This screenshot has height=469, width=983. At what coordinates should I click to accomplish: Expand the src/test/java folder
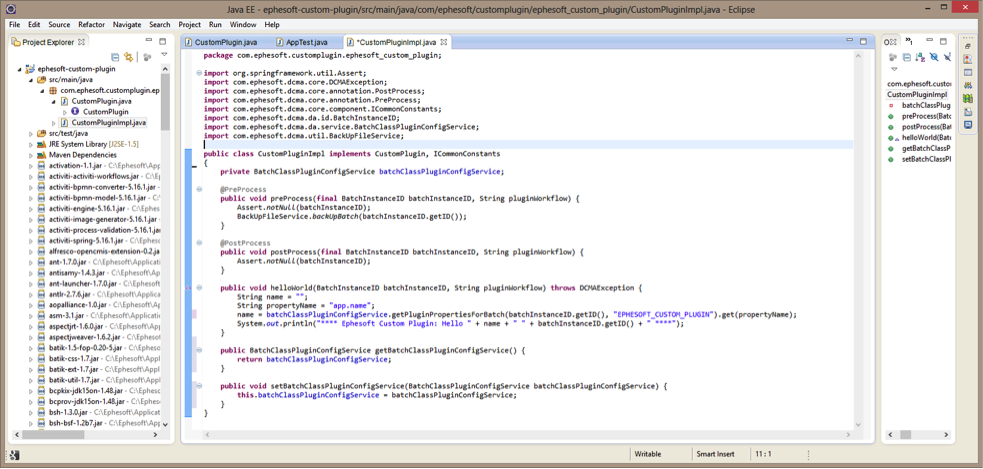point(31,134)
